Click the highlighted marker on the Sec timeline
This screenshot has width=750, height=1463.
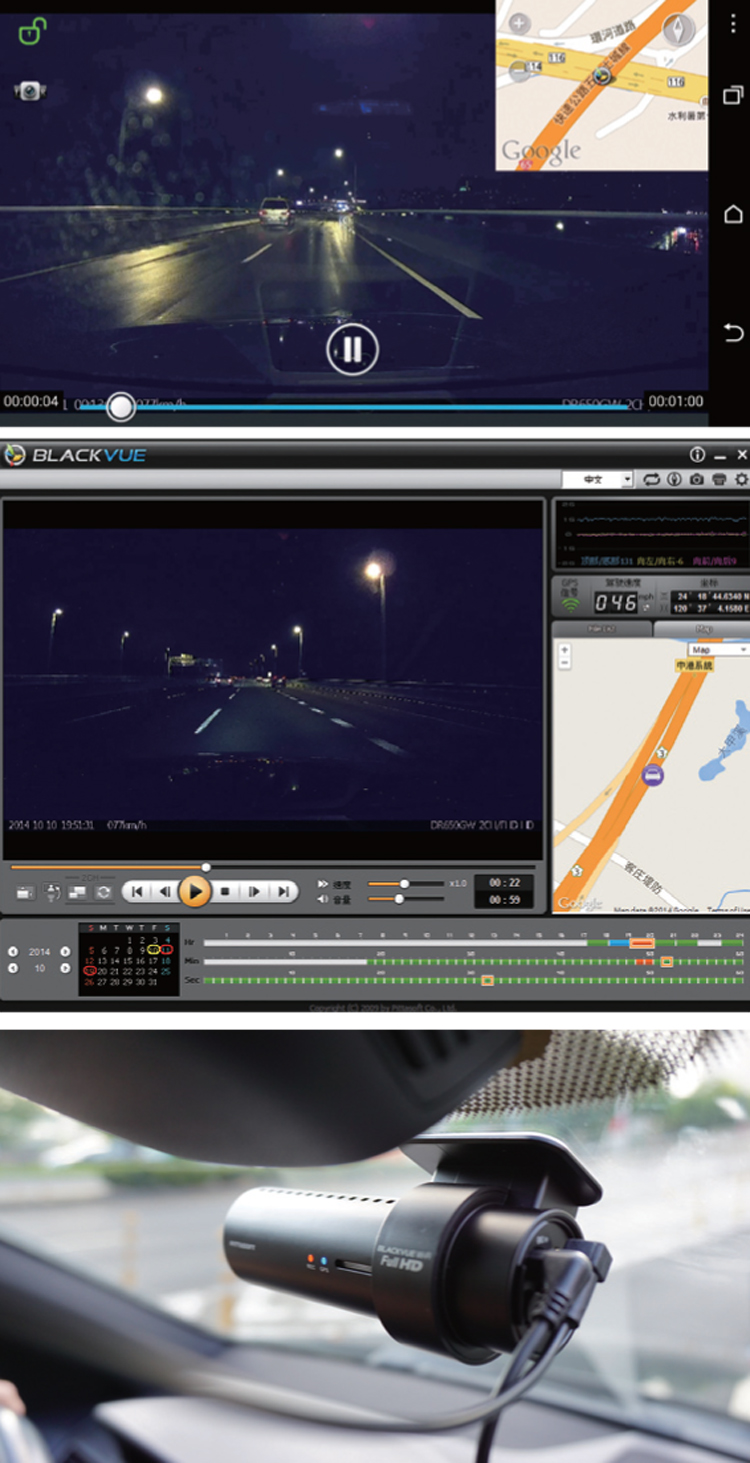[487, 980]
